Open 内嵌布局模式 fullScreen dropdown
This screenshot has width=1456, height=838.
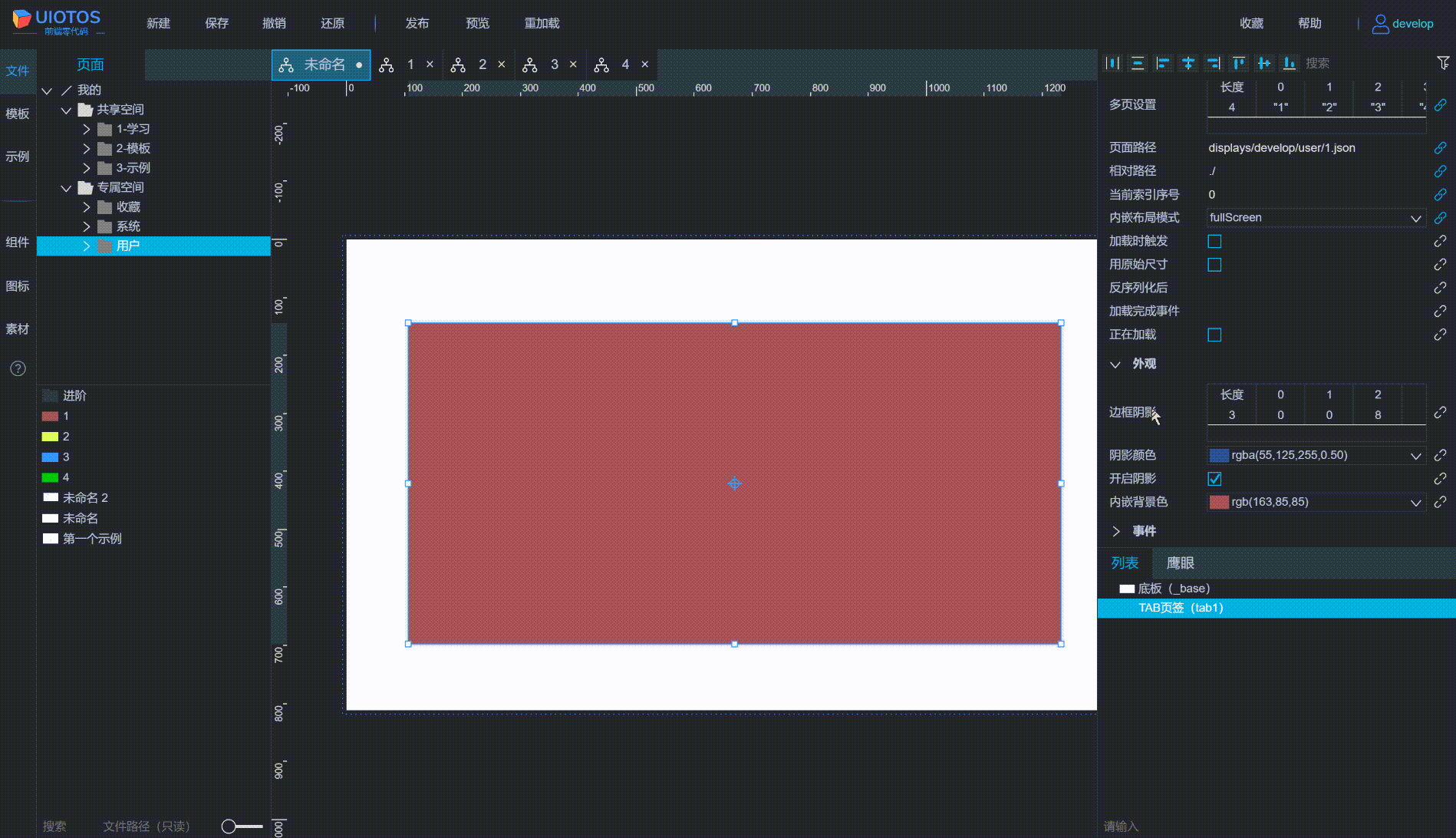pyautogui.click(x=1316, y=218)
